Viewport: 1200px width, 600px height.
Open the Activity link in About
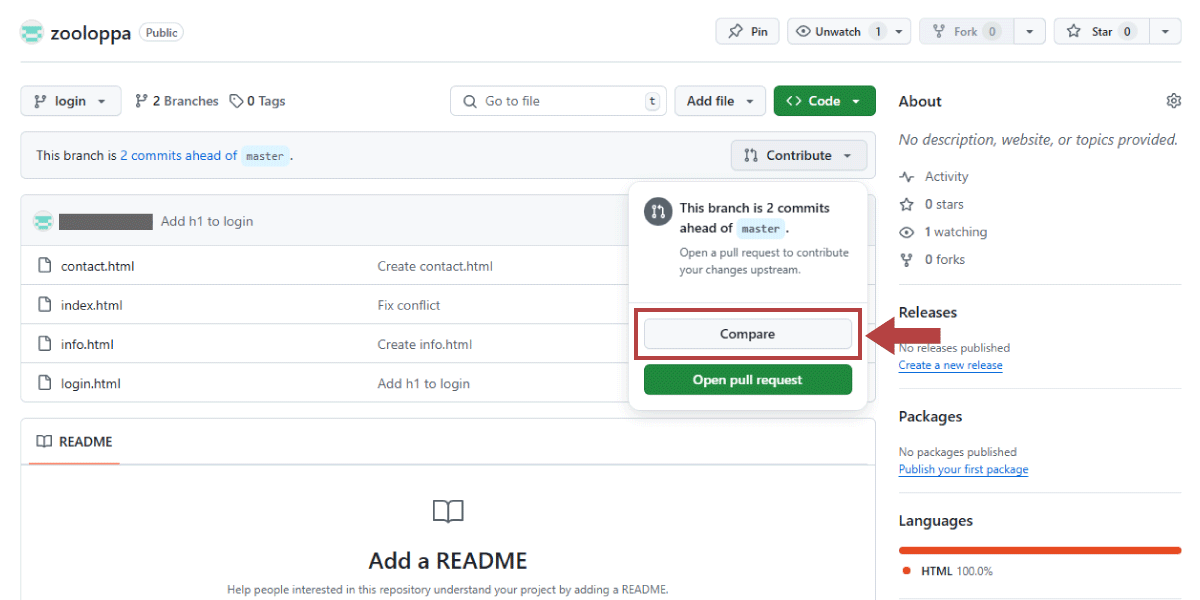point(934,177)
